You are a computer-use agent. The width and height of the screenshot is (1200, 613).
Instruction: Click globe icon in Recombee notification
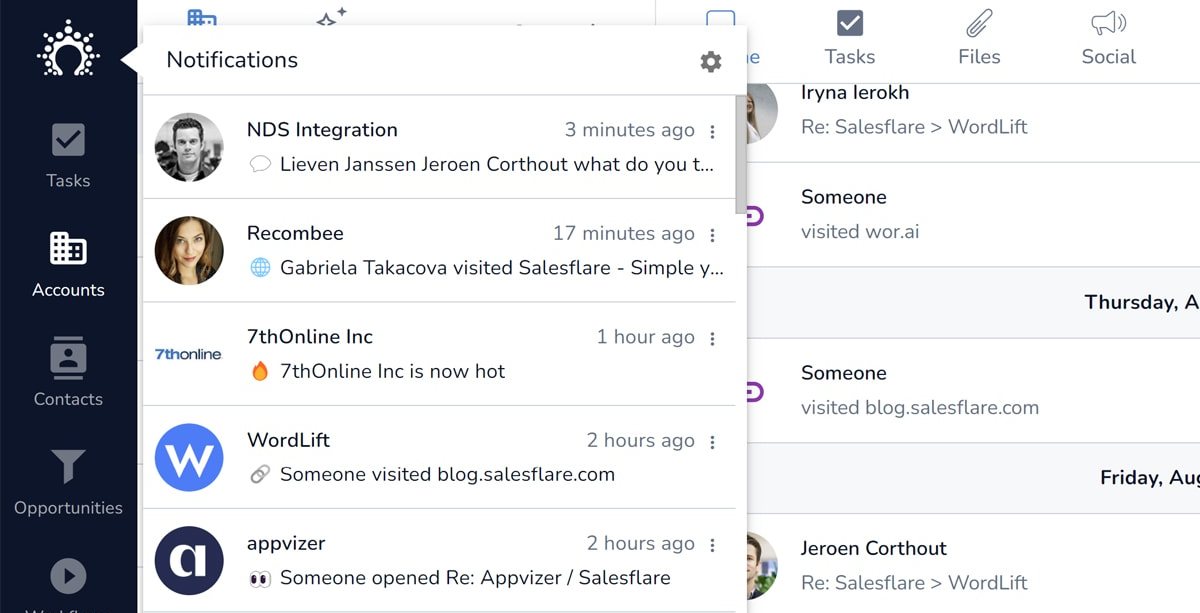click(x=260, y=268)
